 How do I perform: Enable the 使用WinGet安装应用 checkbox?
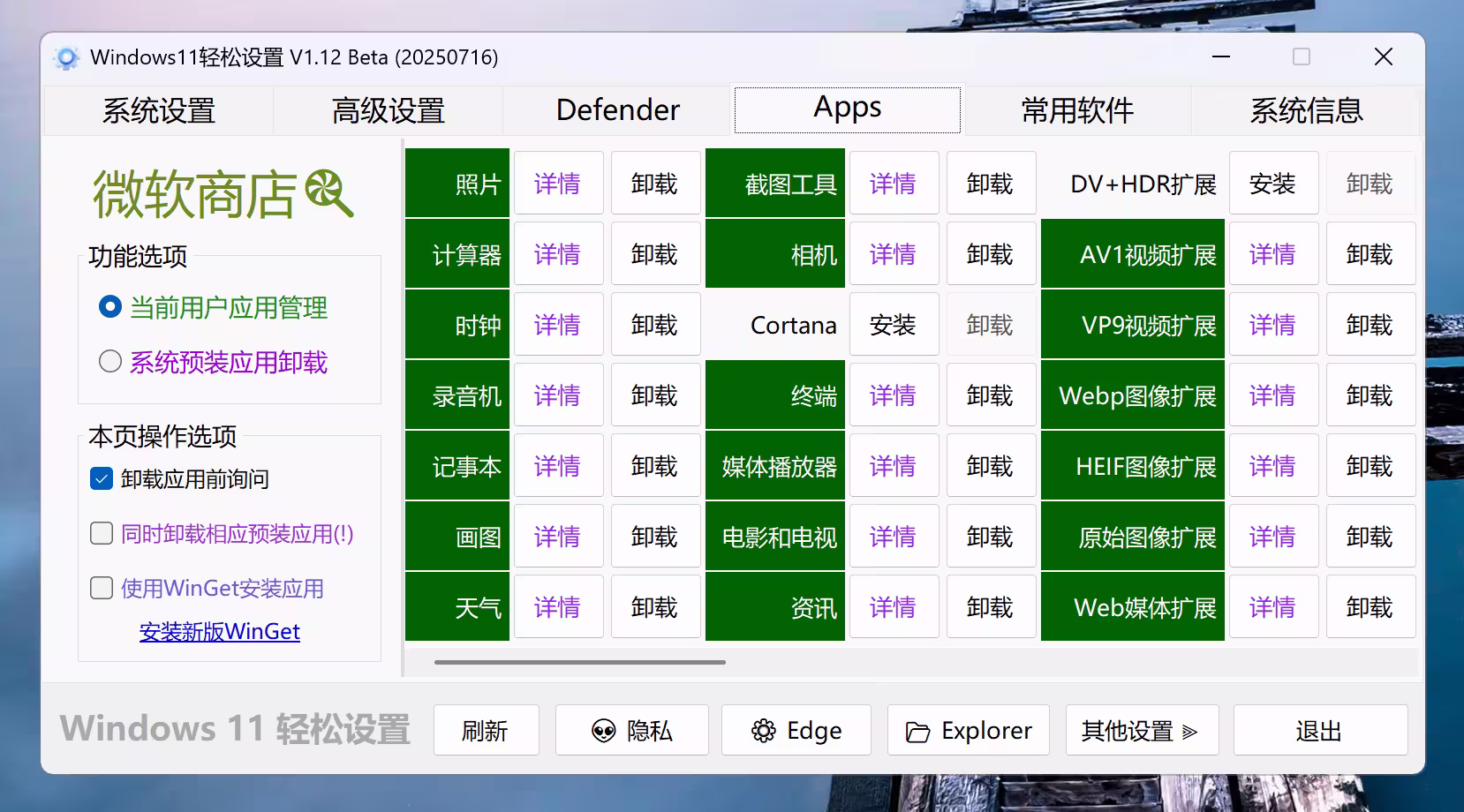pyautogui.click(x=102, y=589)
